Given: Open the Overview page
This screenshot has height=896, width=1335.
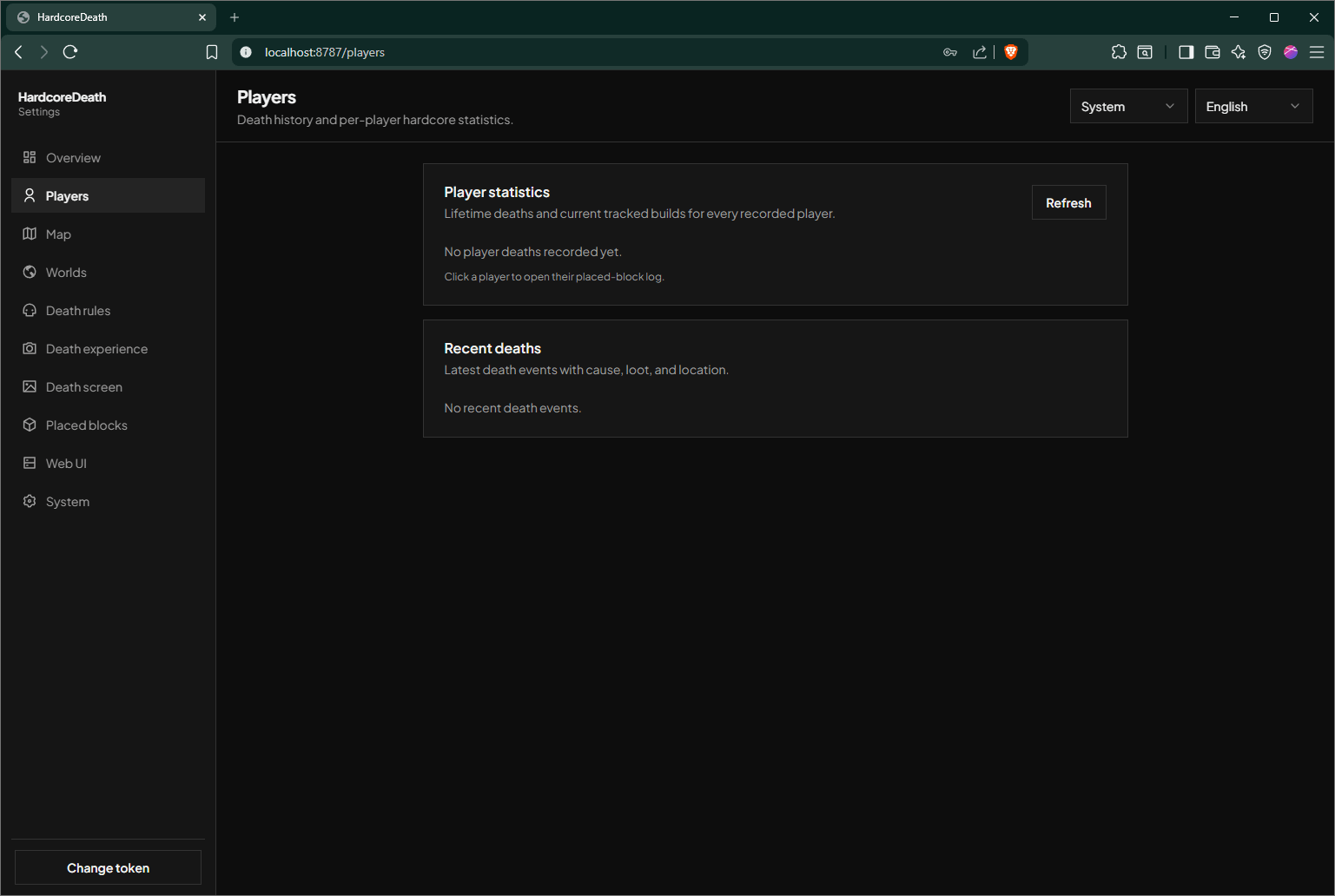Looking at the screenshot, I should point(108,157).
